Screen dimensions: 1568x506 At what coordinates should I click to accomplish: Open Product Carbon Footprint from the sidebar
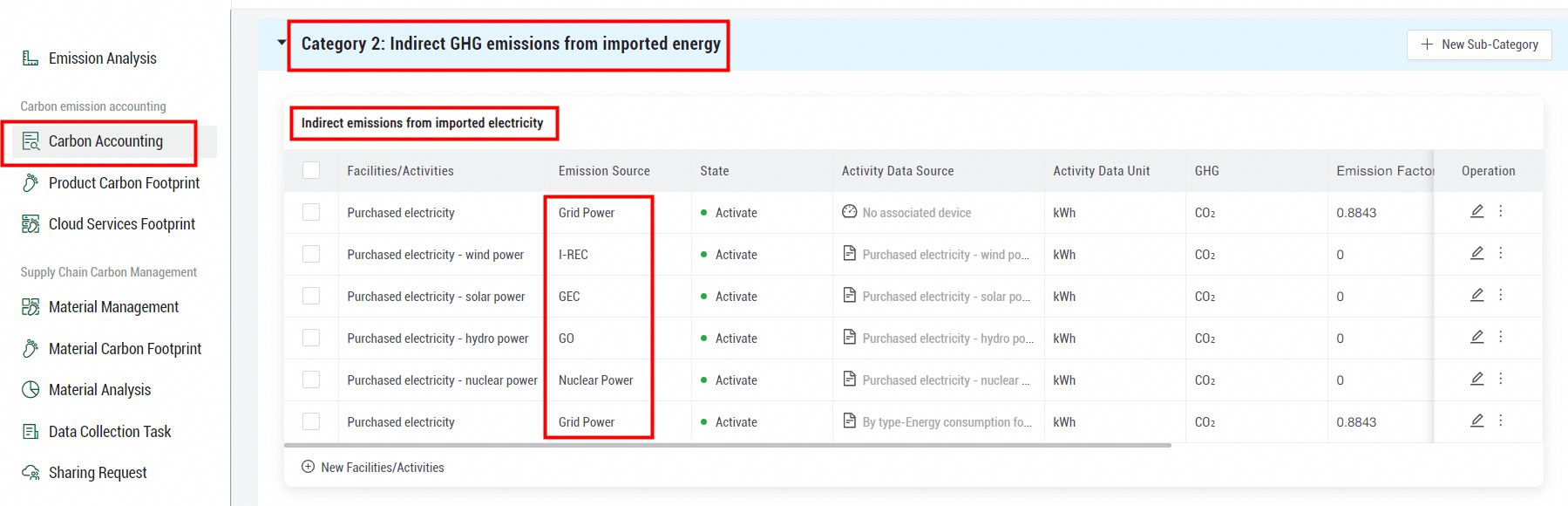124,183
